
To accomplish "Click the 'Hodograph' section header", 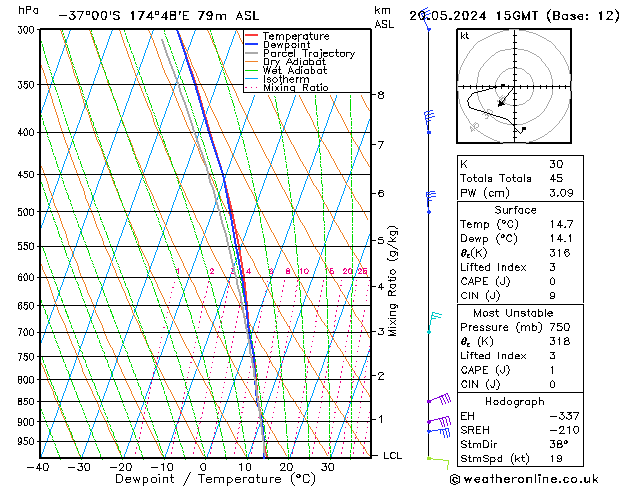I will [515, 401].
